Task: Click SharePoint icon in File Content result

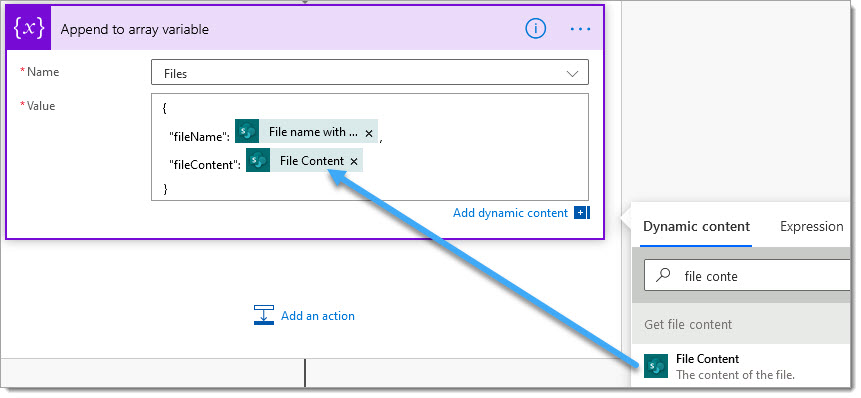Action: [656, 366]
